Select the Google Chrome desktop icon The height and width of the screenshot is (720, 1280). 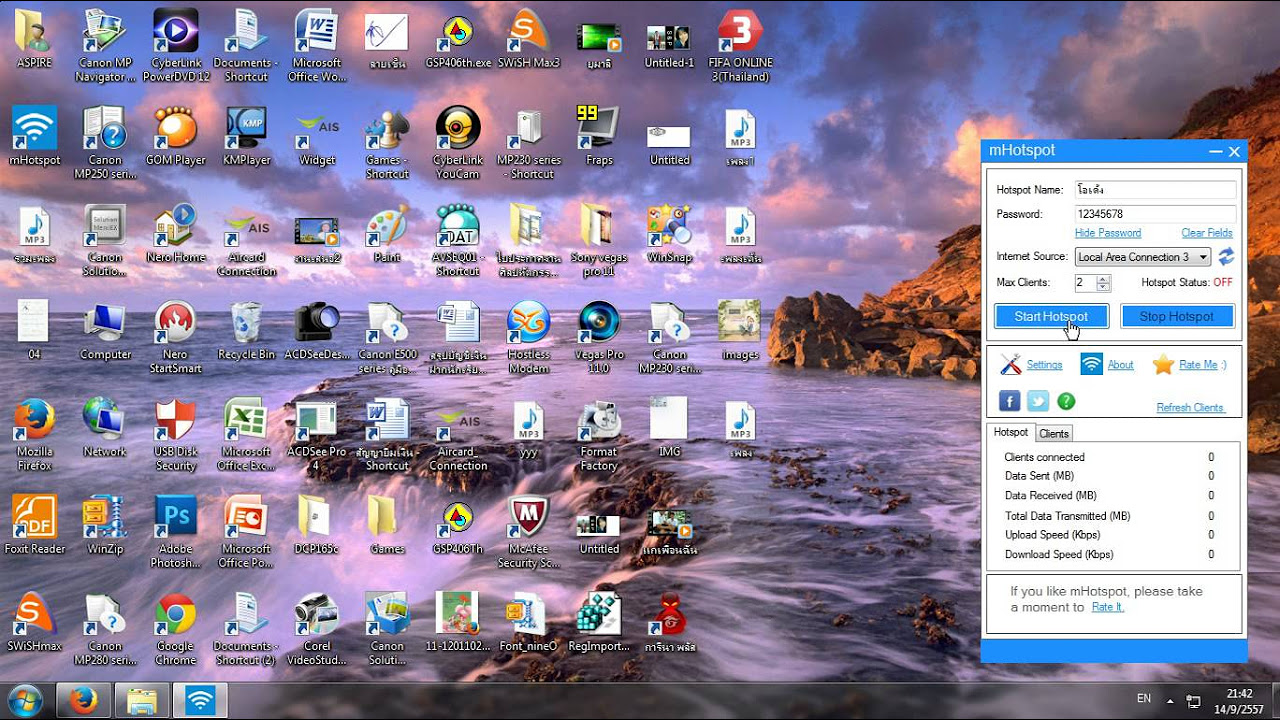(x=175, y=629)
